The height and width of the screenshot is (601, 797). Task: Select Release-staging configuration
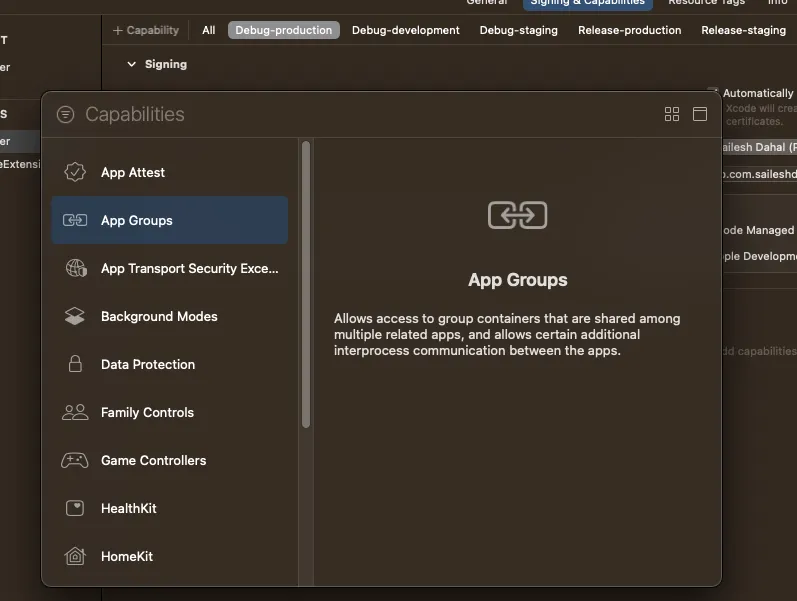pyautogui.click(x=743, y=31)
